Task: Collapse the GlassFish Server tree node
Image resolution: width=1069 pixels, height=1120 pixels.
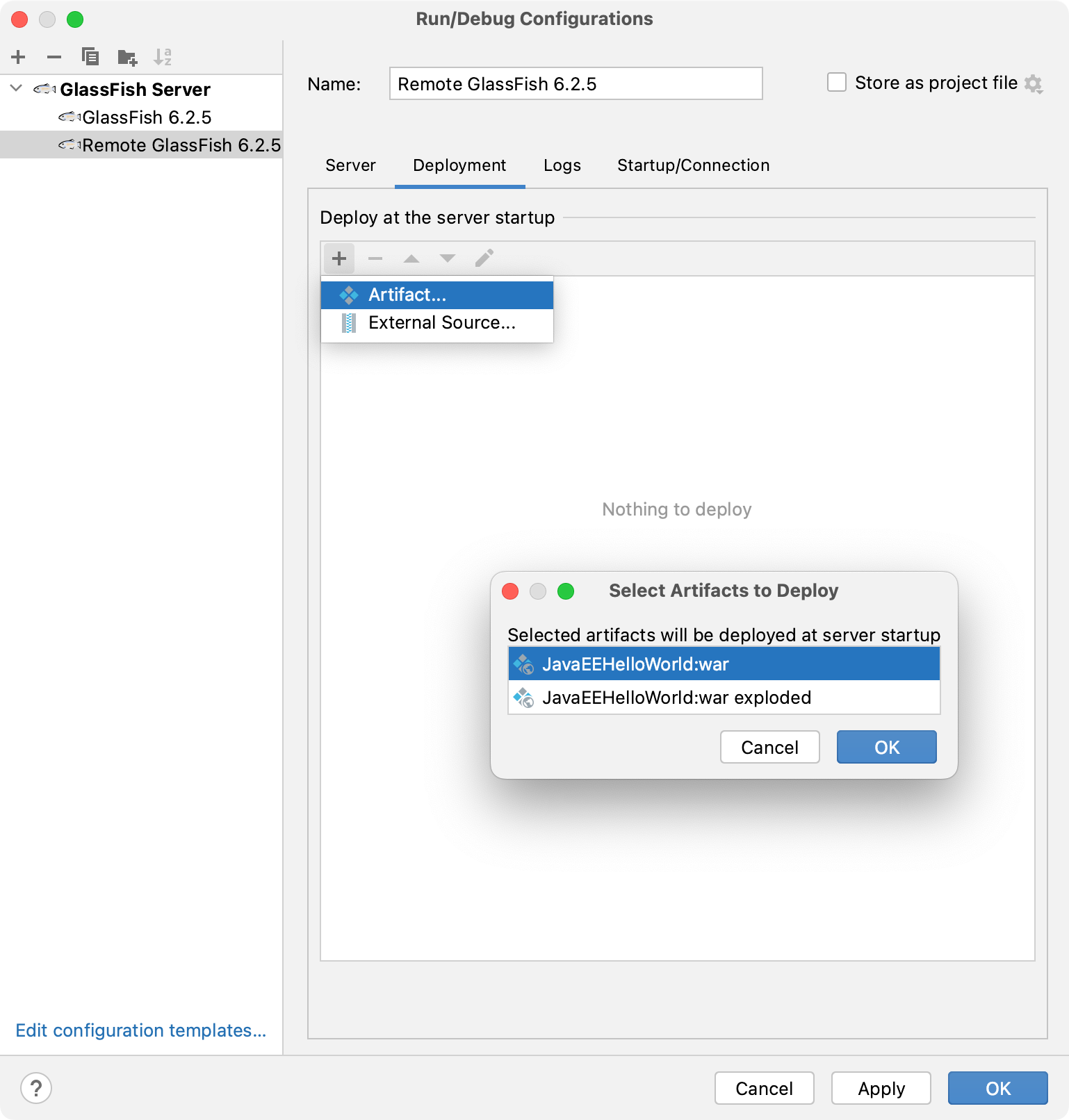Action: [17, 88]
